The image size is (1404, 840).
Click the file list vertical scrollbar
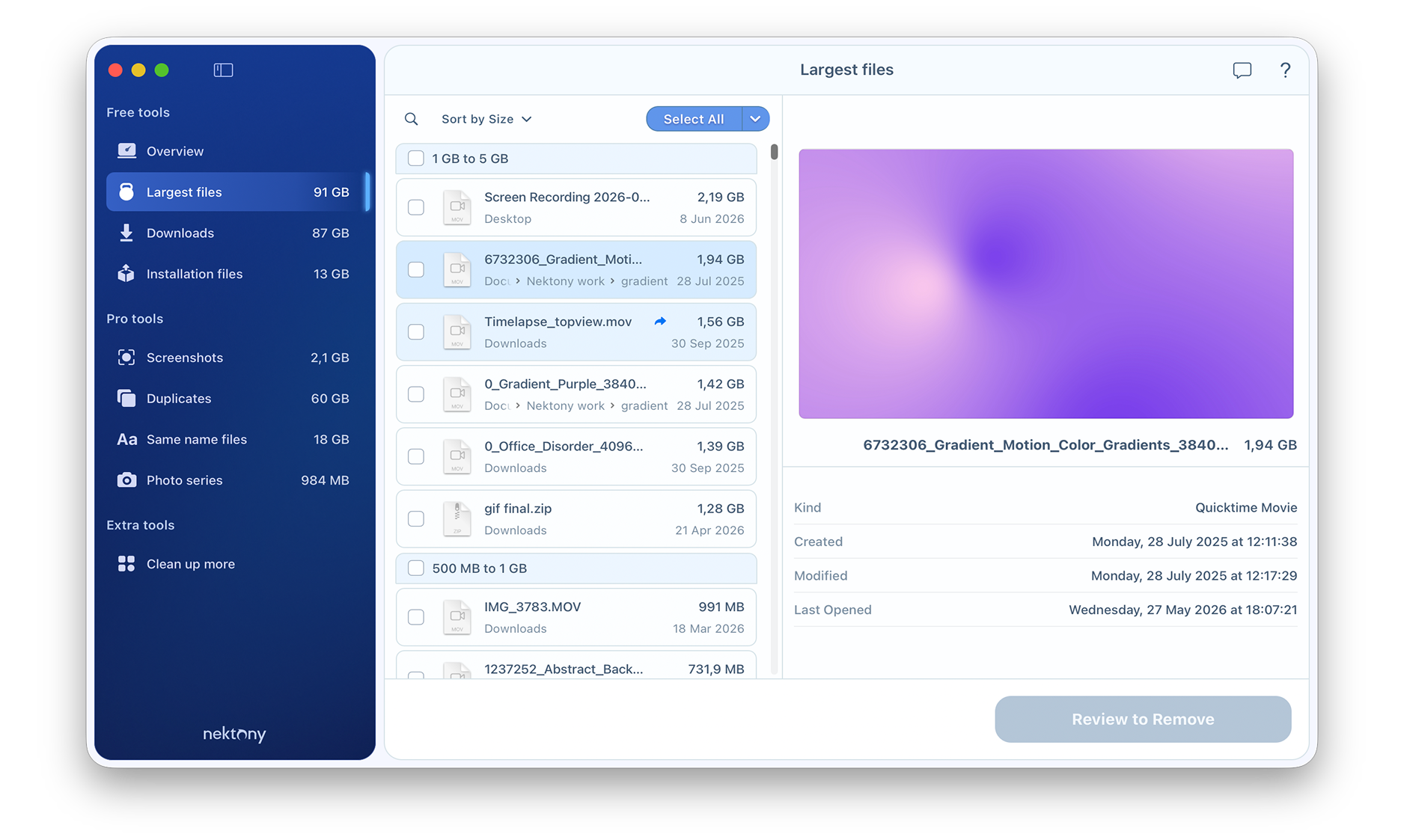(x=774, y=152)
